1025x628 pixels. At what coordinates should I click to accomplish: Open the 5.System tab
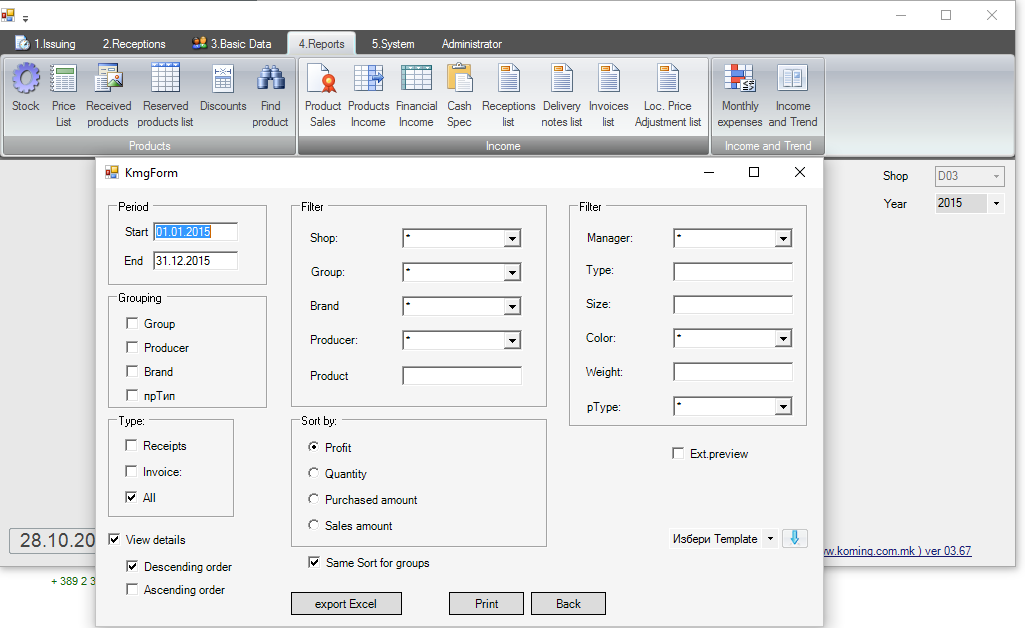pos(393,44)
